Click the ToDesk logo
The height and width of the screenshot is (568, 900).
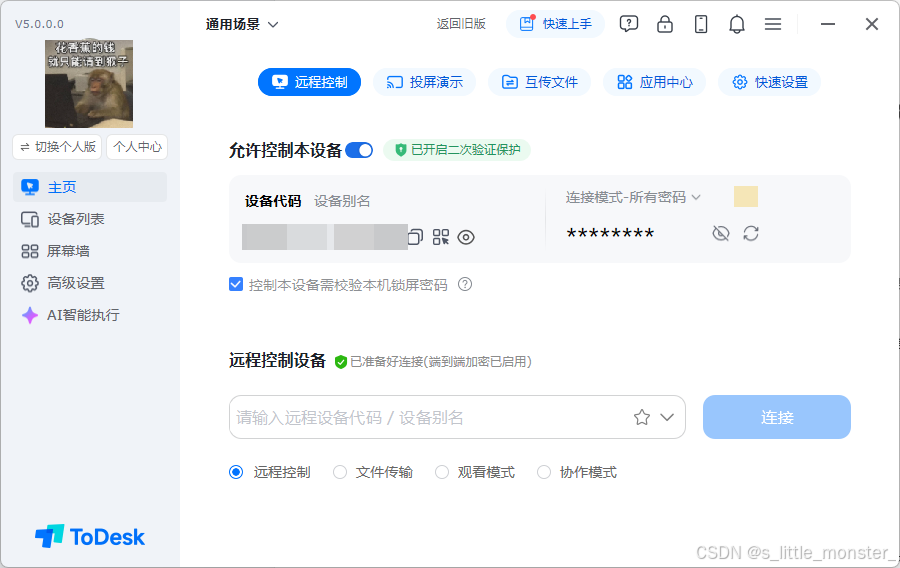coord(90,537)
